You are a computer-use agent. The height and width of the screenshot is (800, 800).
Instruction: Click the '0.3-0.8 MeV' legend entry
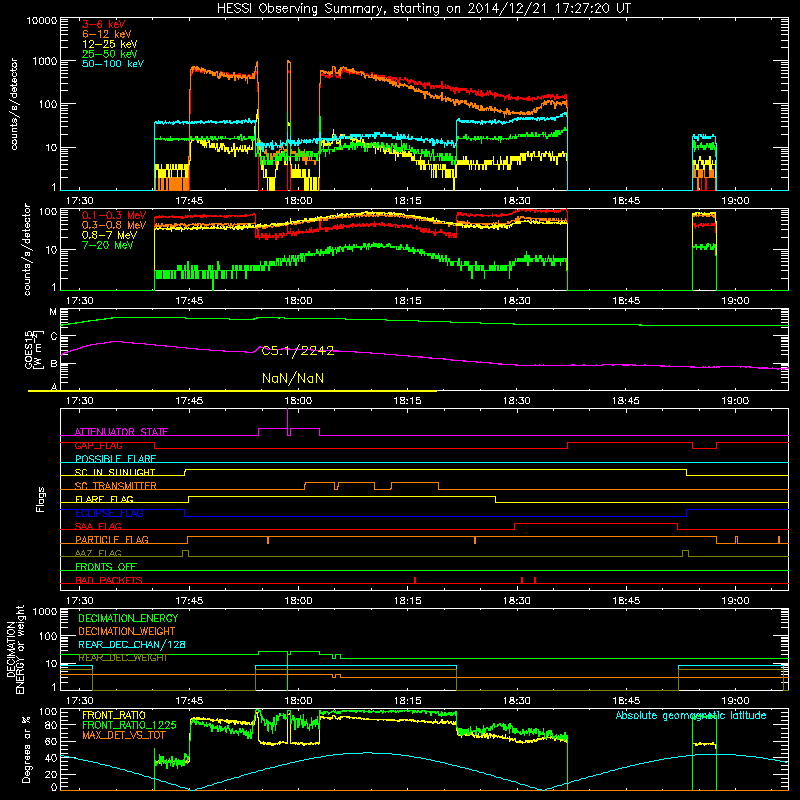click(114, 225)
